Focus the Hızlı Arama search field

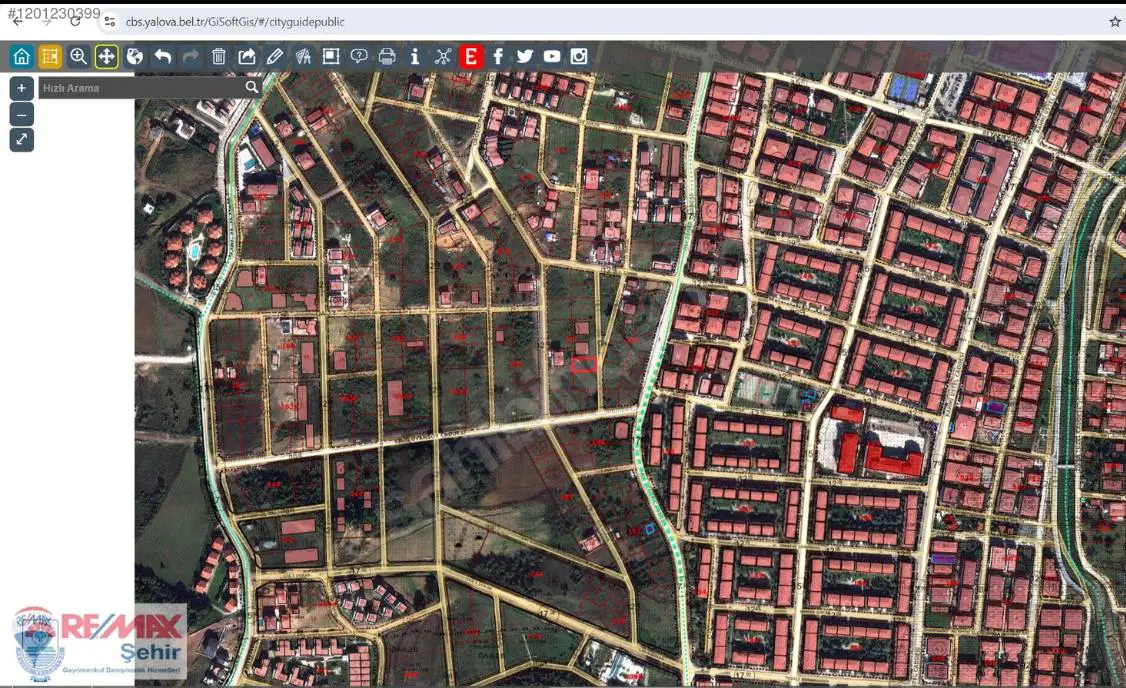pos(141,88)
